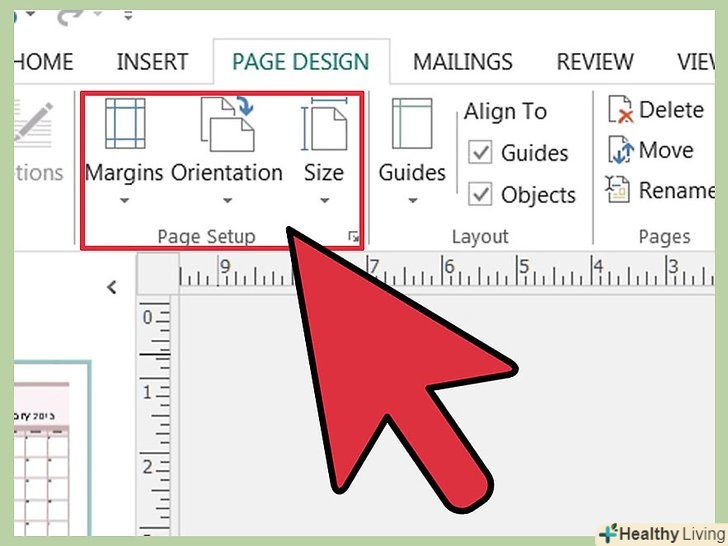The height and width of the screenshot is (546, 728).
Task: Switch to the HOME tab
Action: (x=44, y=62)
